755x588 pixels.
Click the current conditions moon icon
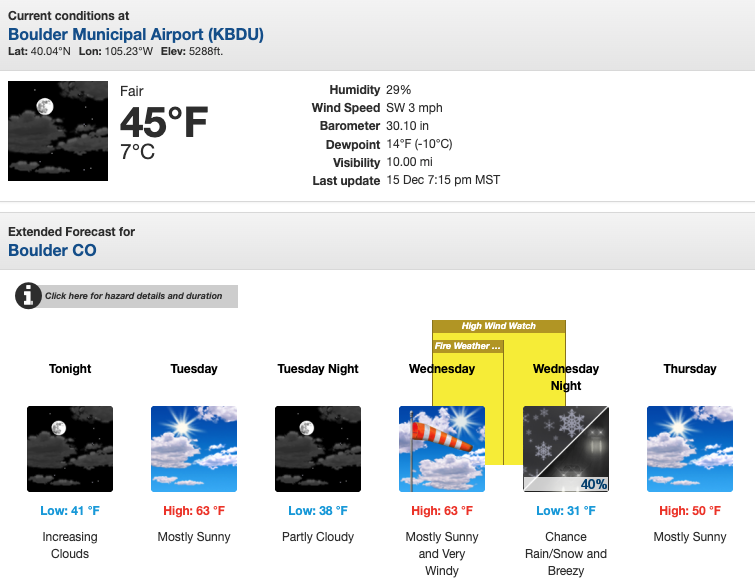click(57, 131)
